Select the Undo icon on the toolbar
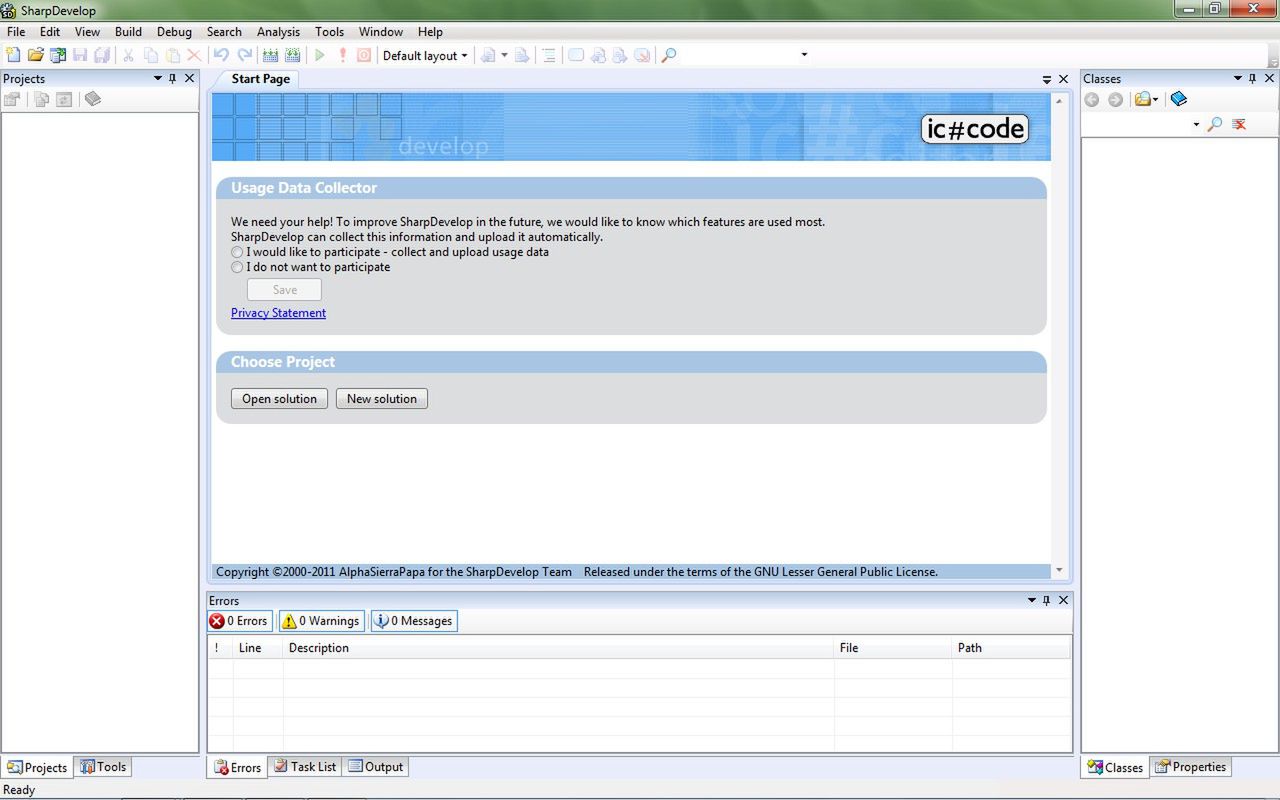The width and height of the screenshot is (1280, 800). coord(221,55)
